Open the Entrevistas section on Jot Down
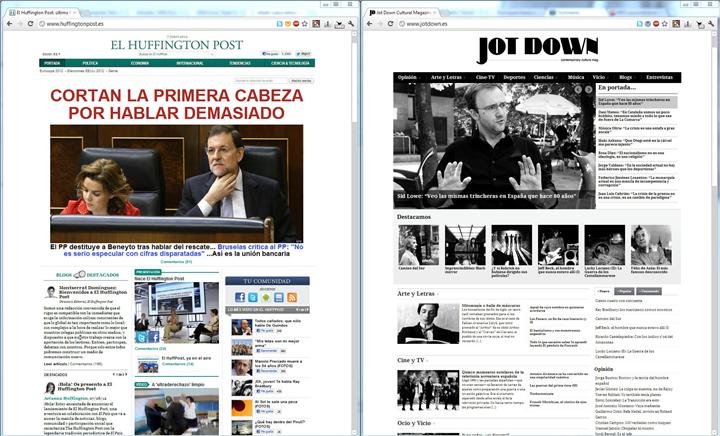The height and width of the screenshot is (436, 720). [659, 77]
